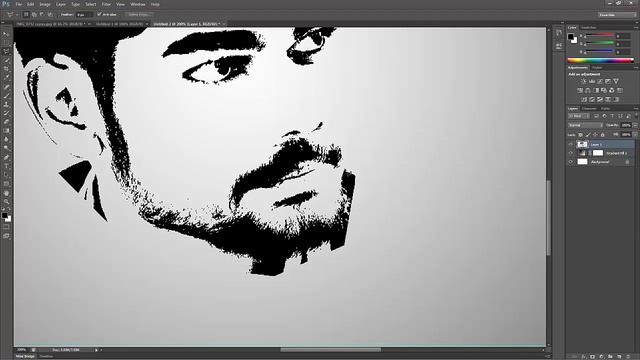Select the Hand tool
This screenshot has height=360, width=640.
(6, 193)
